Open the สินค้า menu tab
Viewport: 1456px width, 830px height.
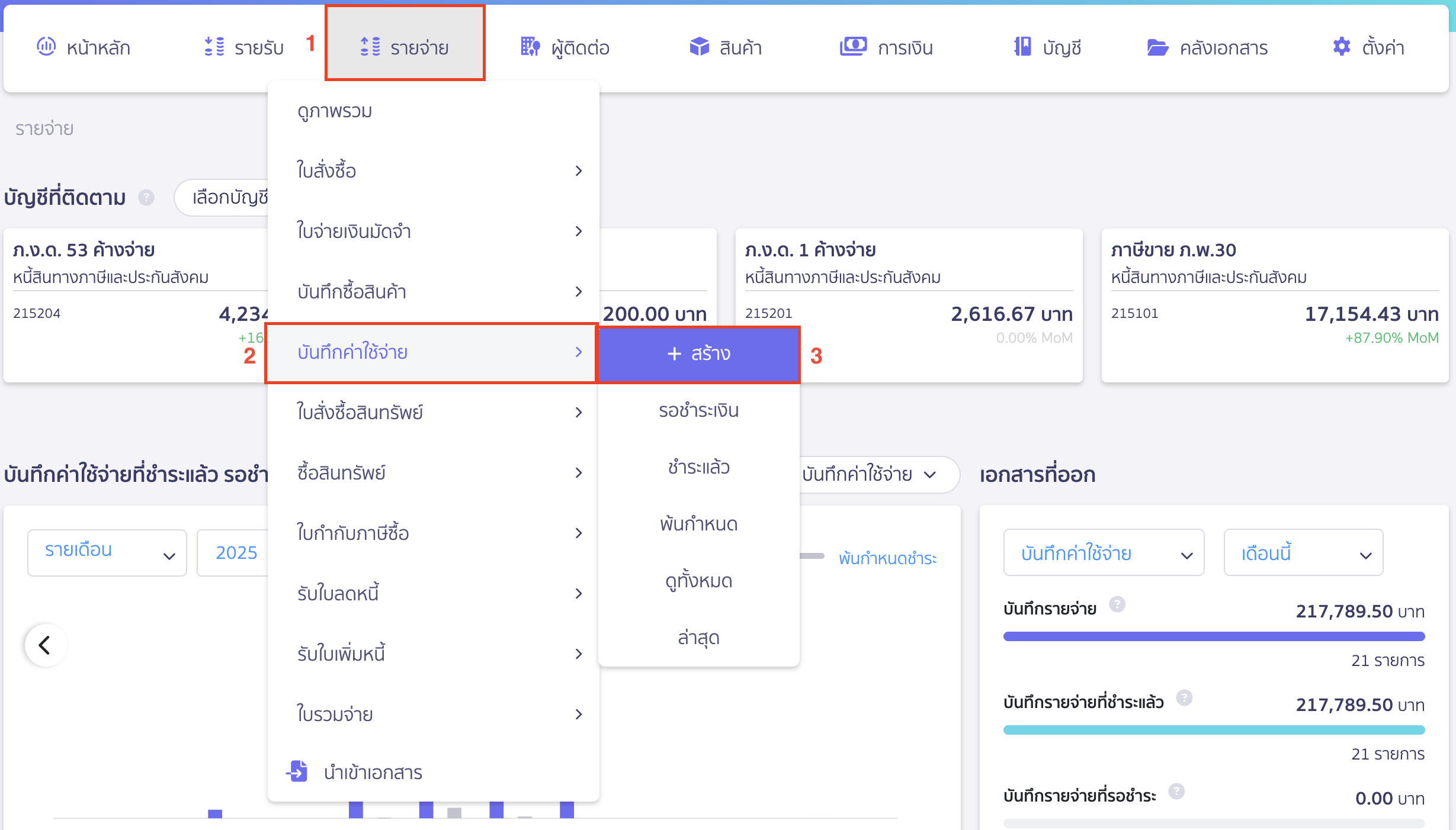point(726,47)
